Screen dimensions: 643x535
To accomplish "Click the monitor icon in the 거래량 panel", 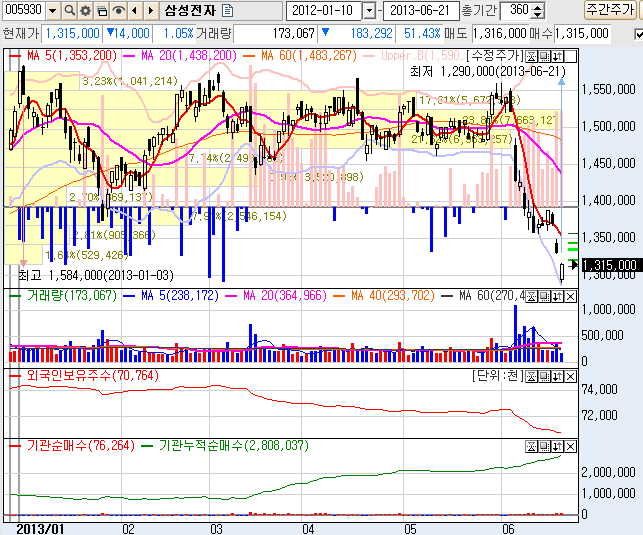I will point(544,296).
